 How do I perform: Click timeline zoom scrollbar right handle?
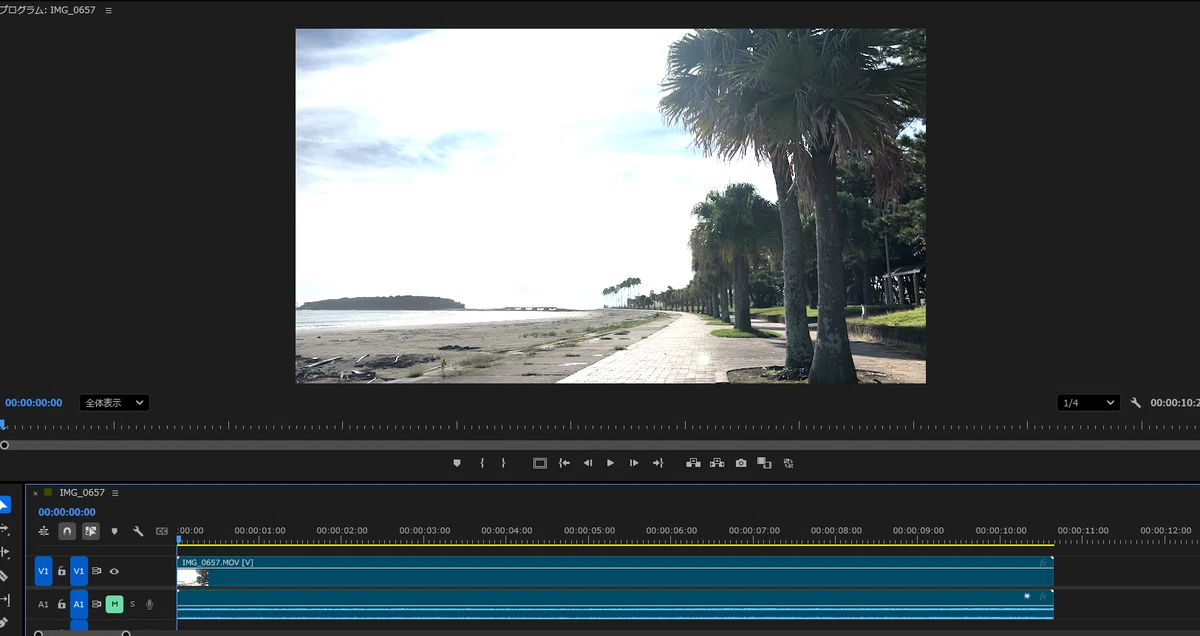coord(126,633)
